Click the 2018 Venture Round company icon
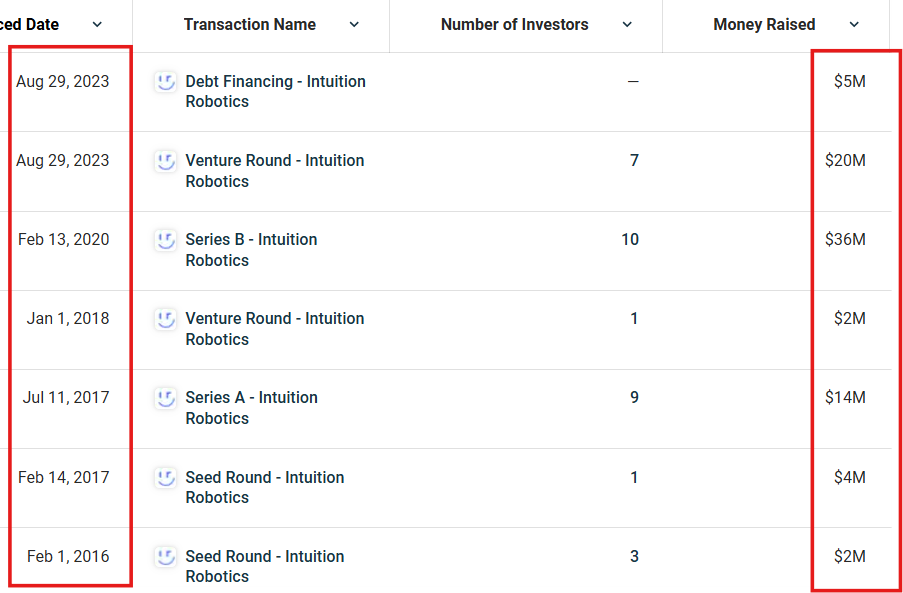The height and width of the screenshot is (593, 903). click(166, 319)
